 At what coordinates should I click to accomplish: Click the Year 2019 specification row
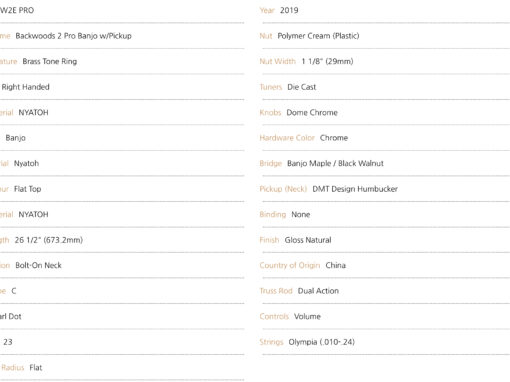(385, 10)
